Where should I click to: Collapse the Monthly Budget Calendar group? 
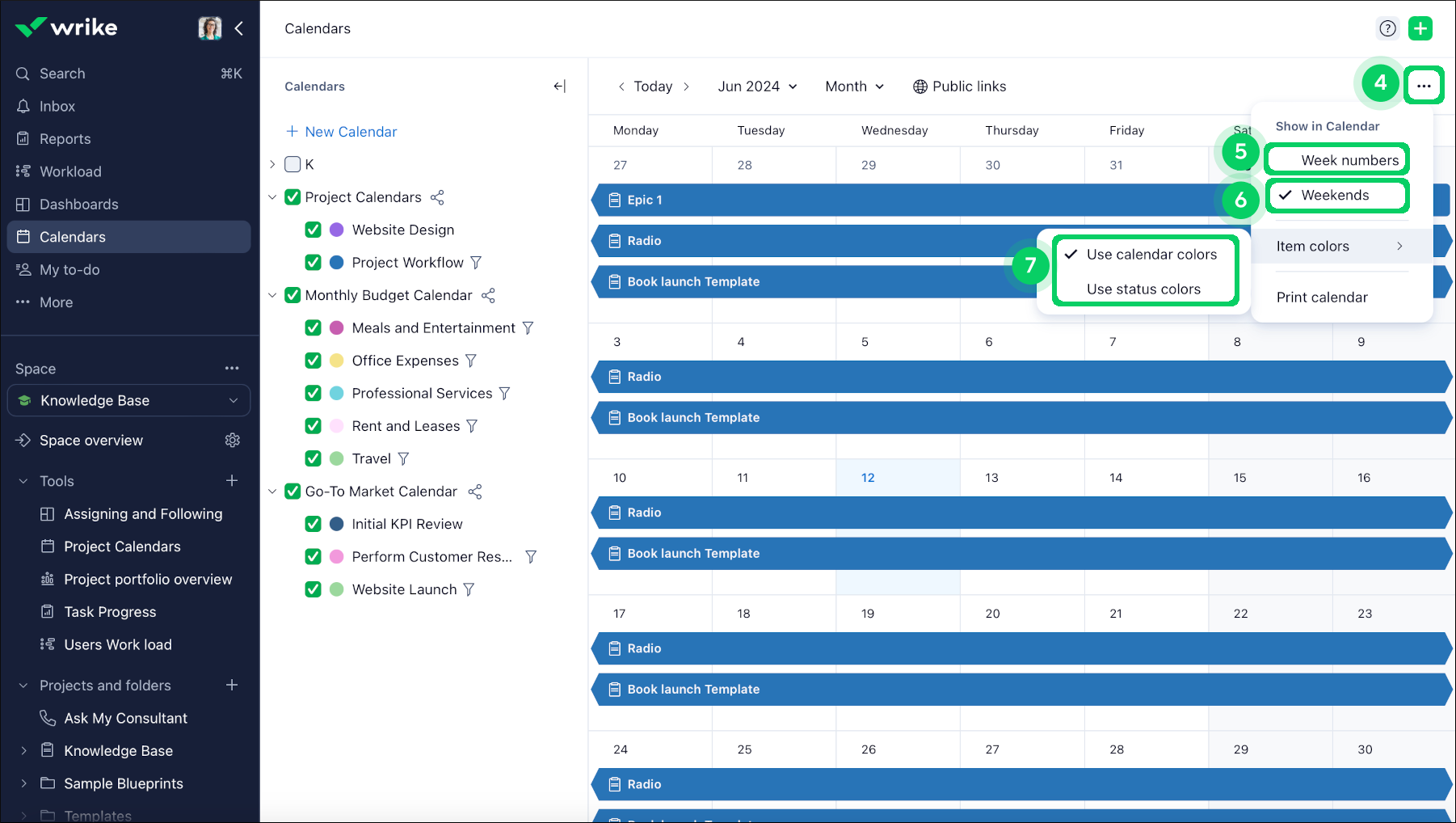pos(272,295)
